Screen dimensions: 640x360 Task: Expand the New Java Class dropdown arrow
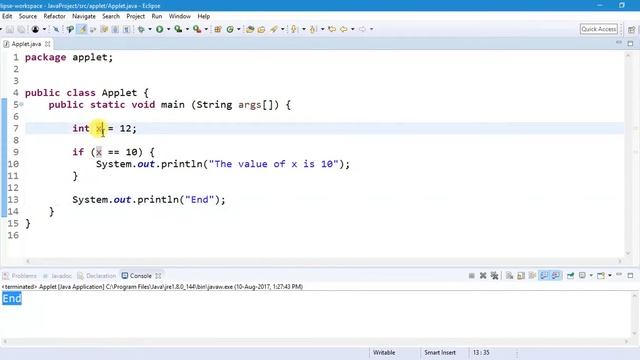(239, 29)
